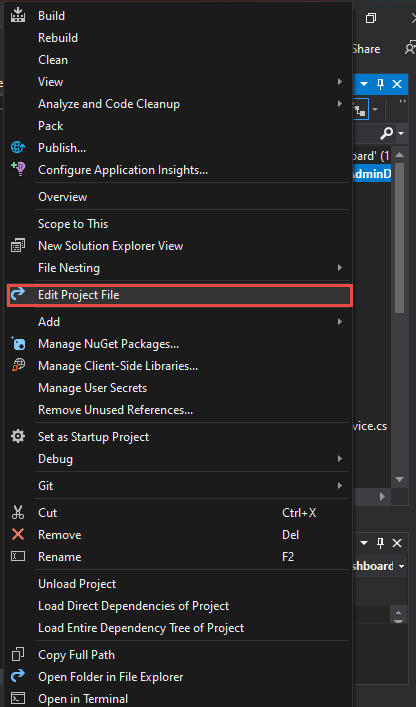416x707 pixels.
Task: Click the Build icon in the context menu
Action: point(18,15)
